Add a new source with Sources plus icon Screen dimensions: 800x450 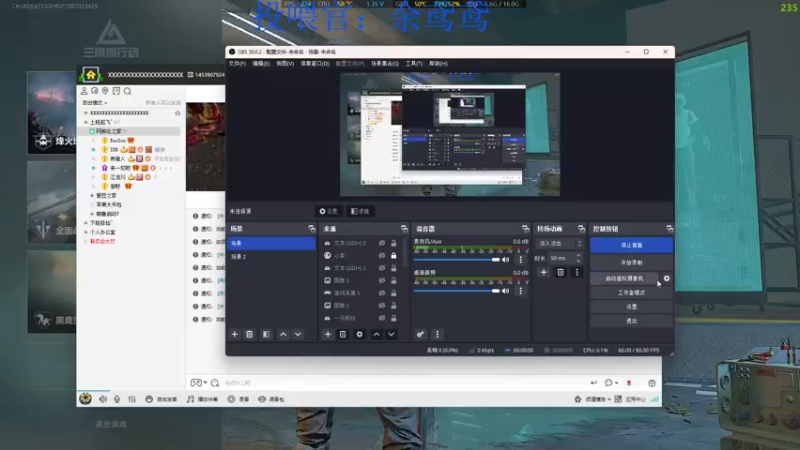point(328,334)
